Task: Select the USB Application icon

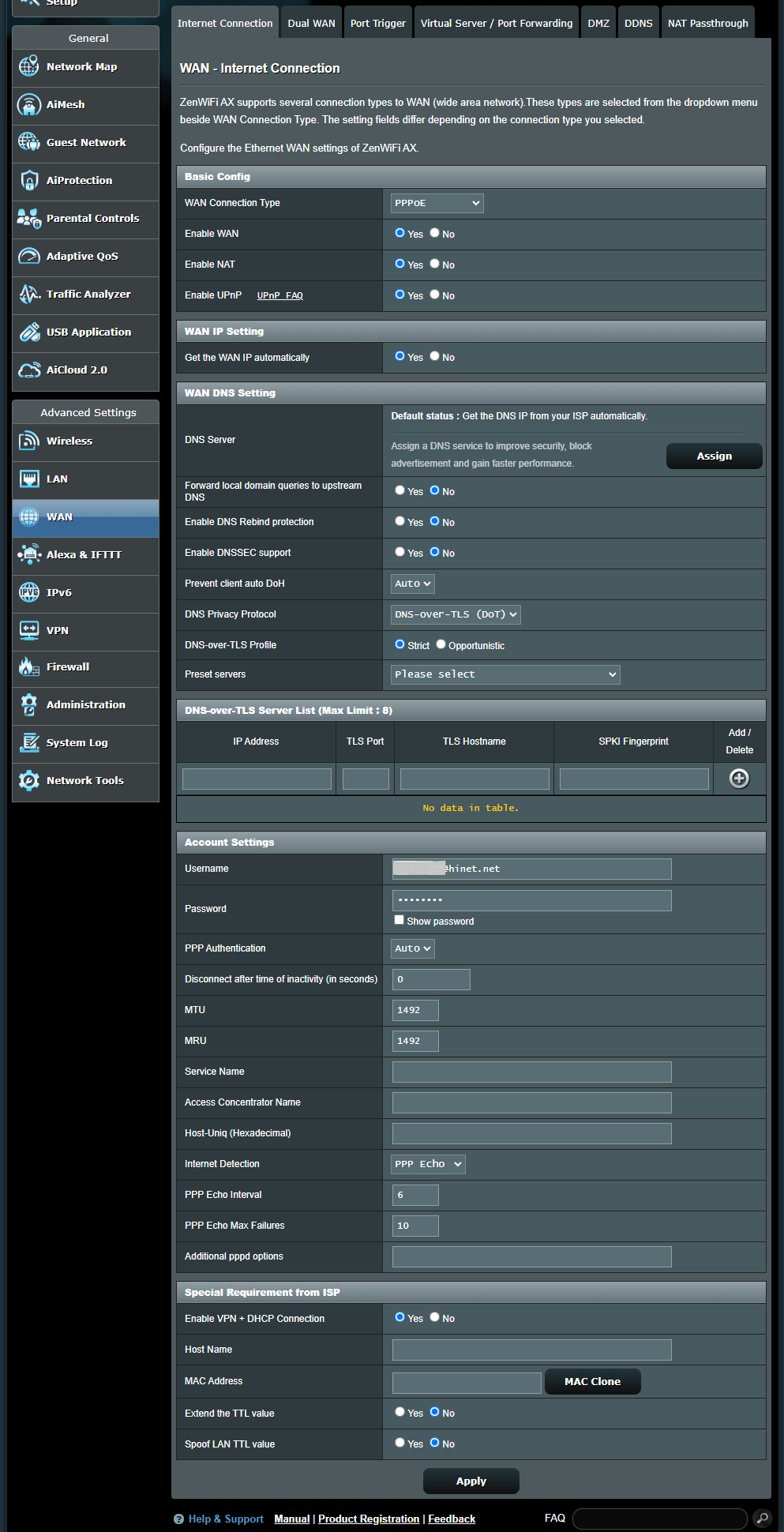Action: point(29,332)
